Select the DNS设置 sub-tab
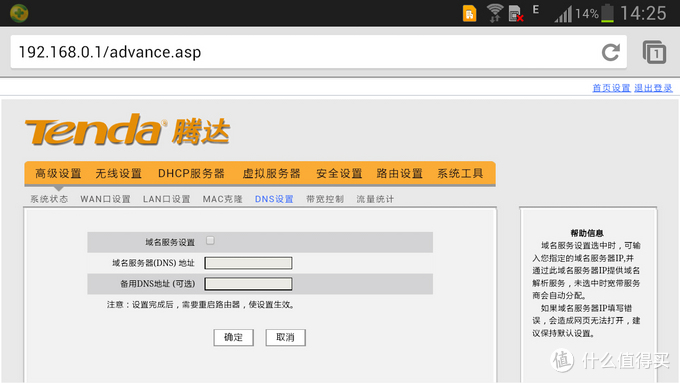Viewport: 680px width, 383px height. [x=274, y=199]
